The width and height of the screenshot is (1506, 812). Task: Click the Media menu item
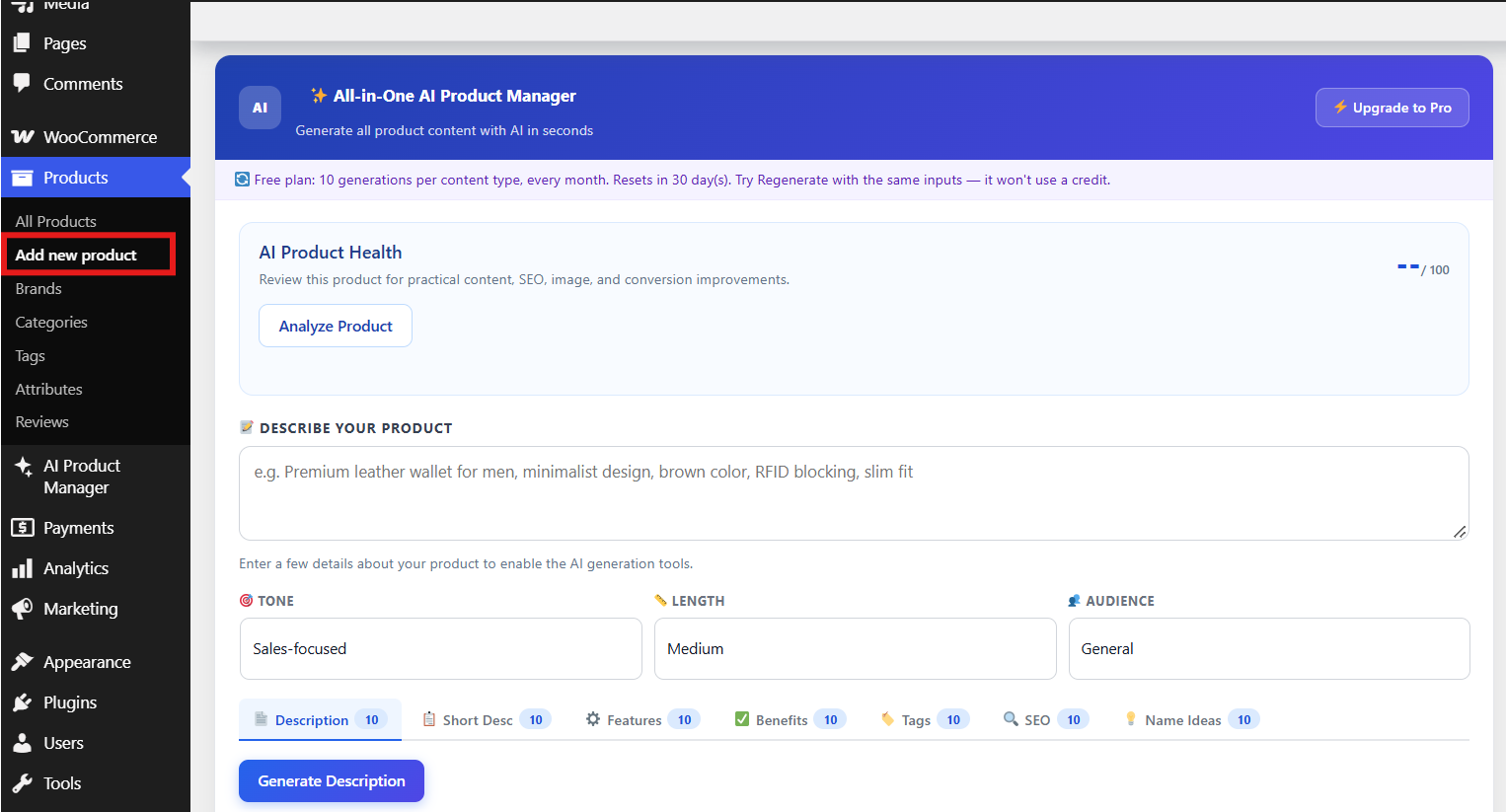65,6
